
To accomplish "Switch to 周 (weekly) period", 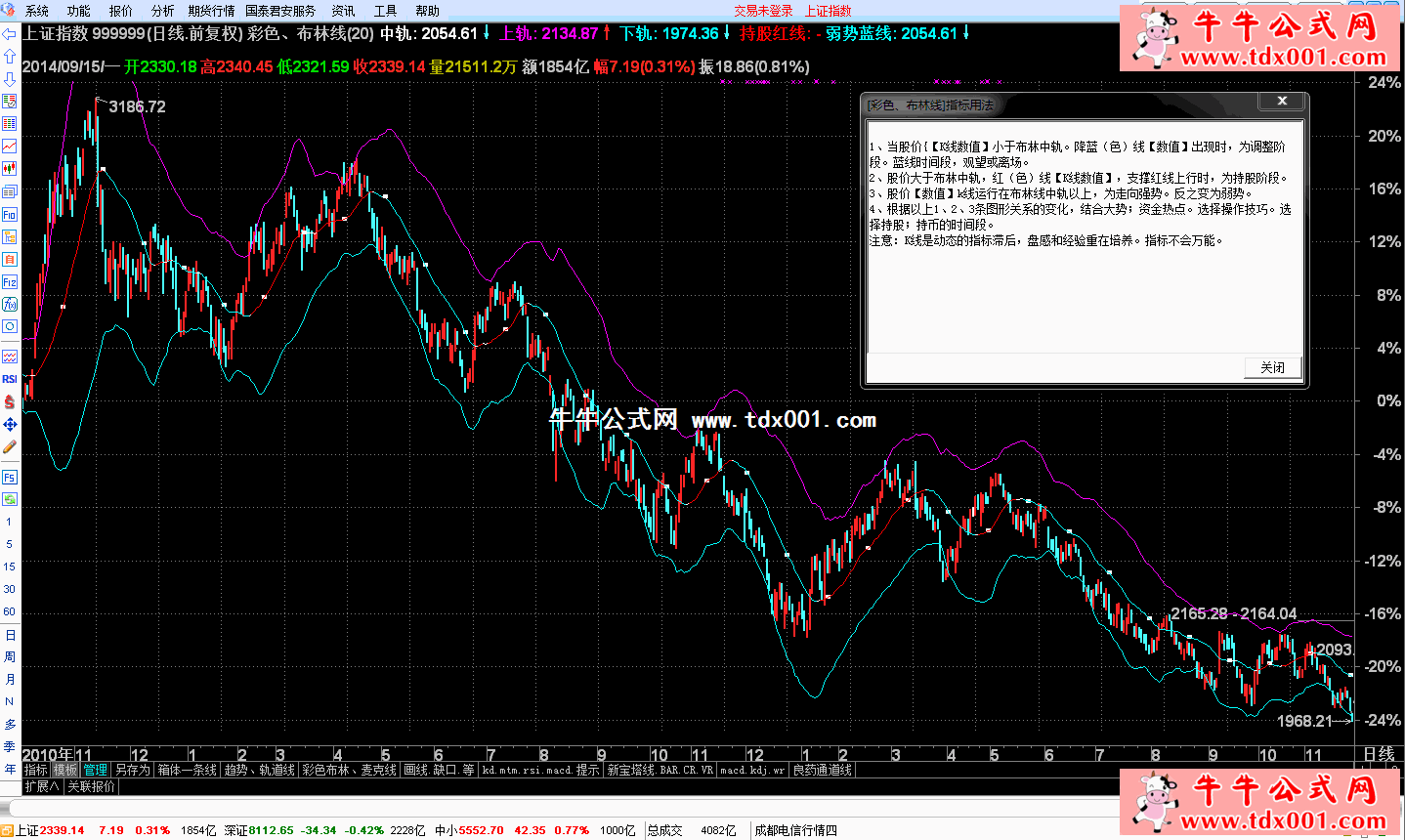I will coord(10,656).
